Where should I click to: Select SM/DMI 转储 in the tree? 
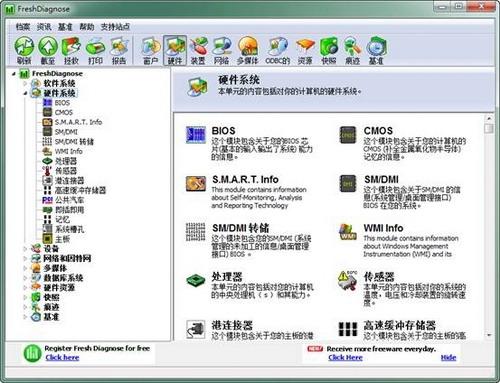point(74,142)
